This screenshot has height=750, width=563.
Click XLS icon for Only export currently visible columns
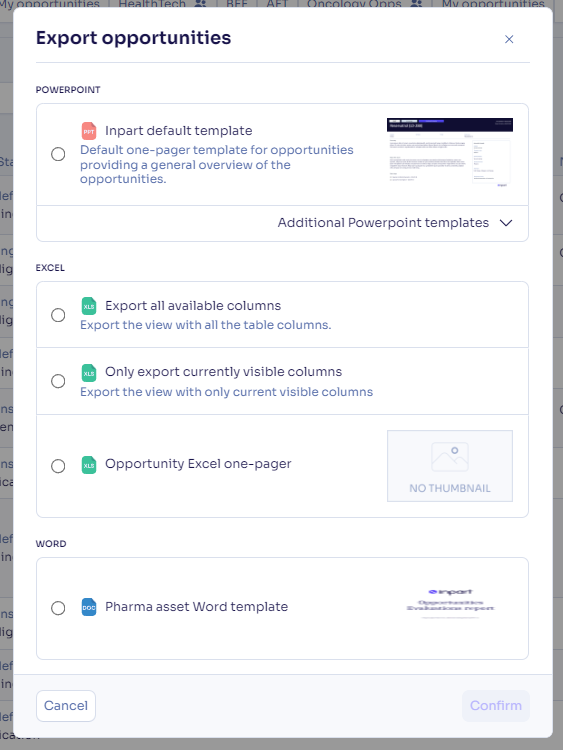point(89,373)
